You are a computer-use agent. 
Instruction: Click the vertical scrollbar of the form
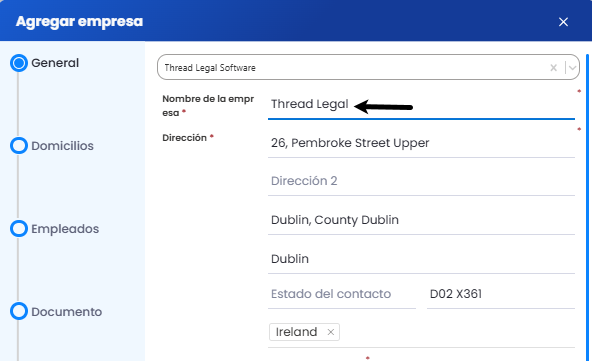[x=587, y=208]
